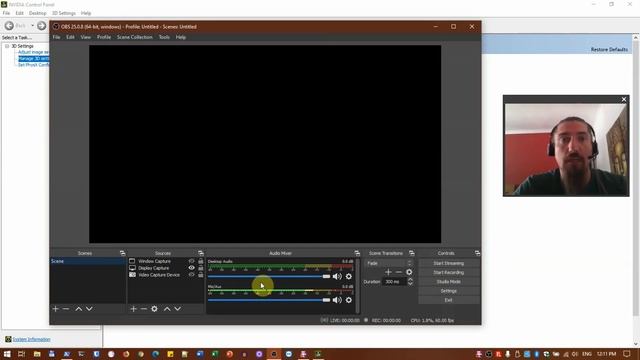The width and height of the screenshot is (640, 360).
Task: Open OBS Edit menu
Action: tap(70, 37)
